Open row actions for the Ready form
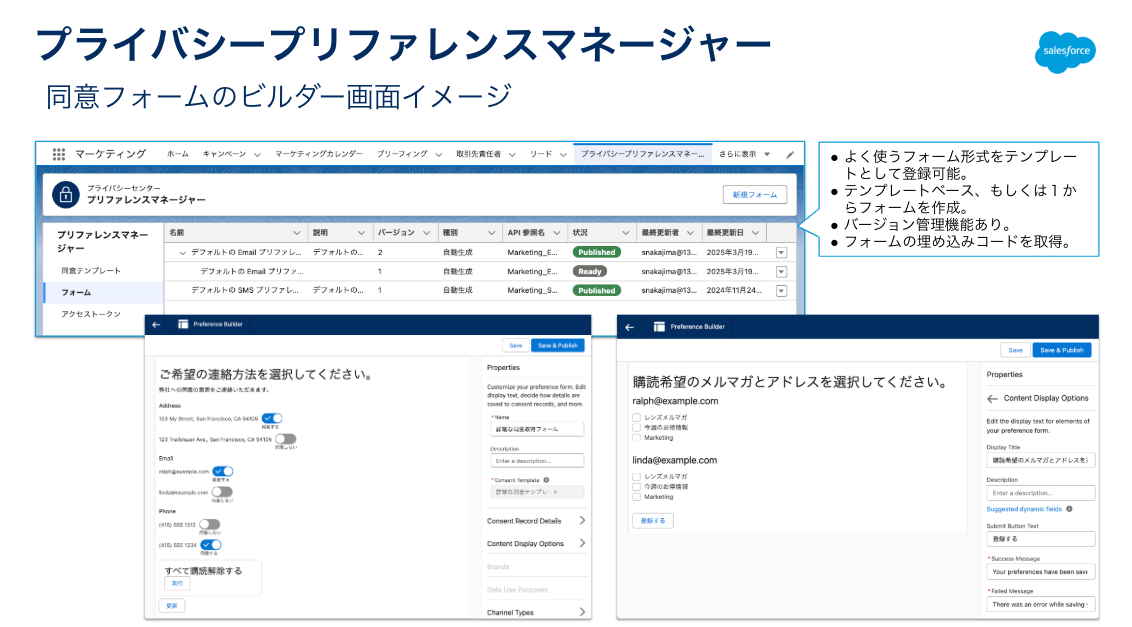Image resolution: width=1132 pixels, height=627 pixels. [781, 272]
